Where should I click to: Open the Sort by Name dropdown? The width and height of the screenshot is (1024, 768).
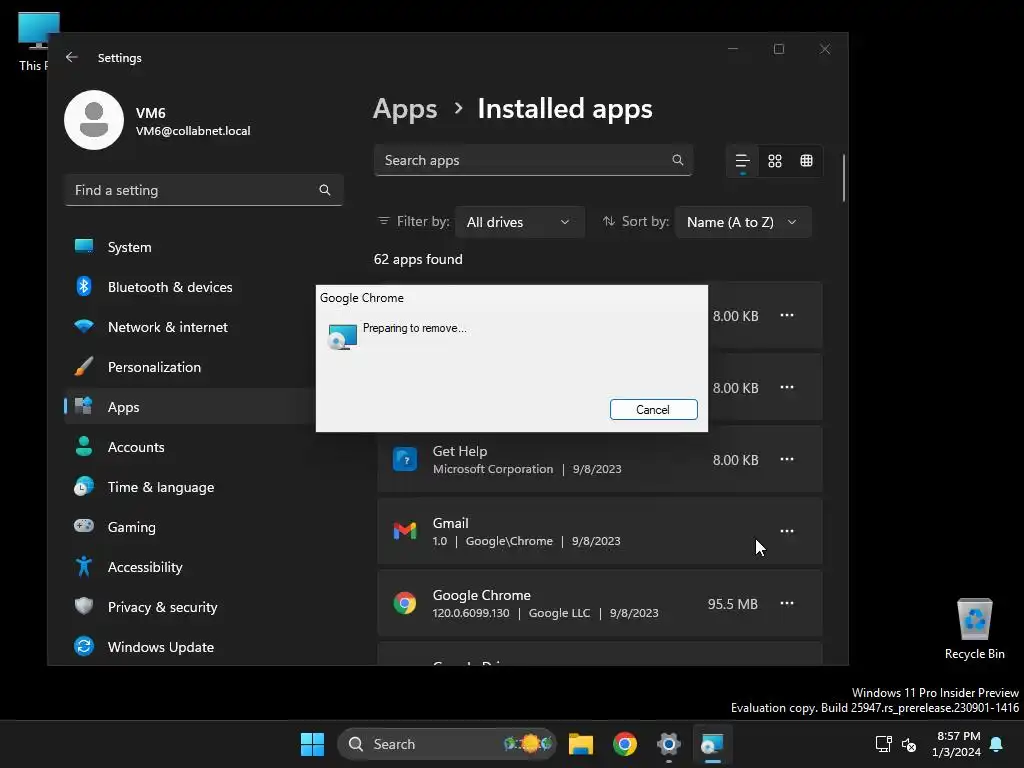pyautogui.click(x=743, y=222)
